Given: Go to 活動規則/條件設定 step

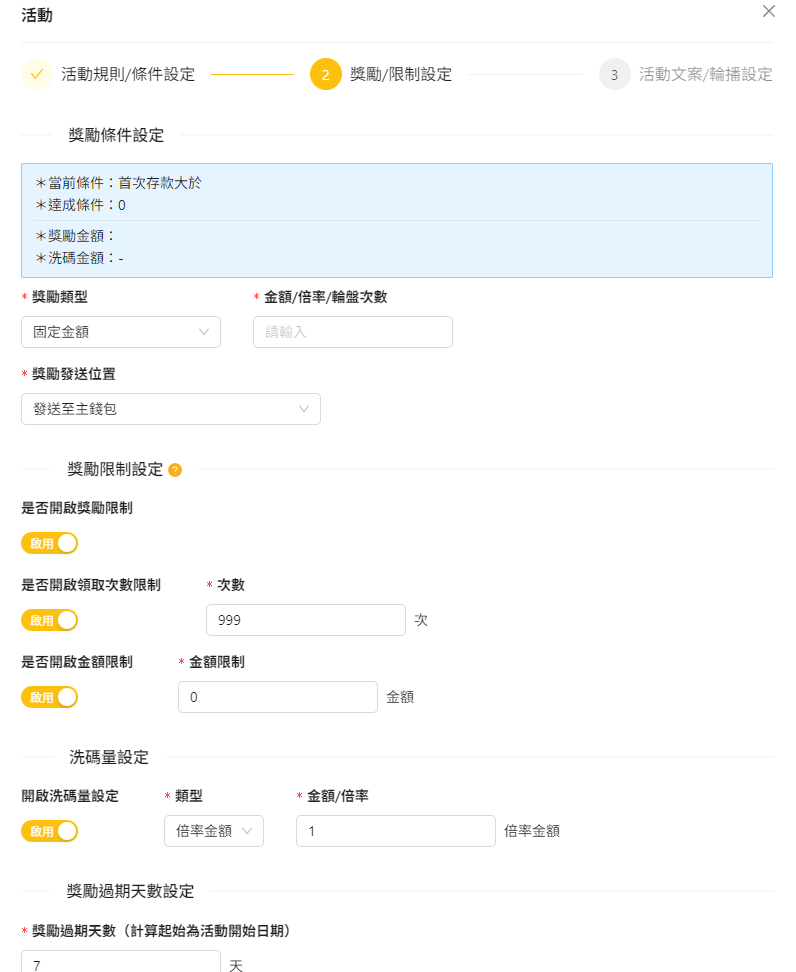Looking at the screenshot, I should click(128, 74).
